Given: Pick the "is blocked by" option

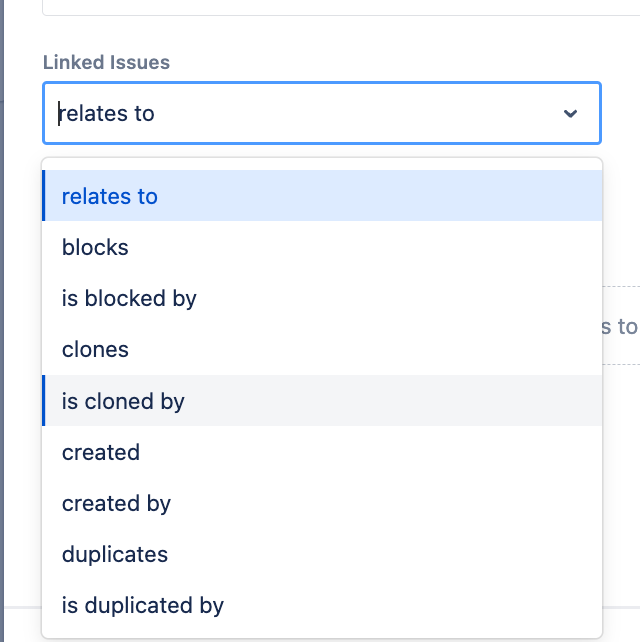Looking at the screenshot, I should click(129, 298).
